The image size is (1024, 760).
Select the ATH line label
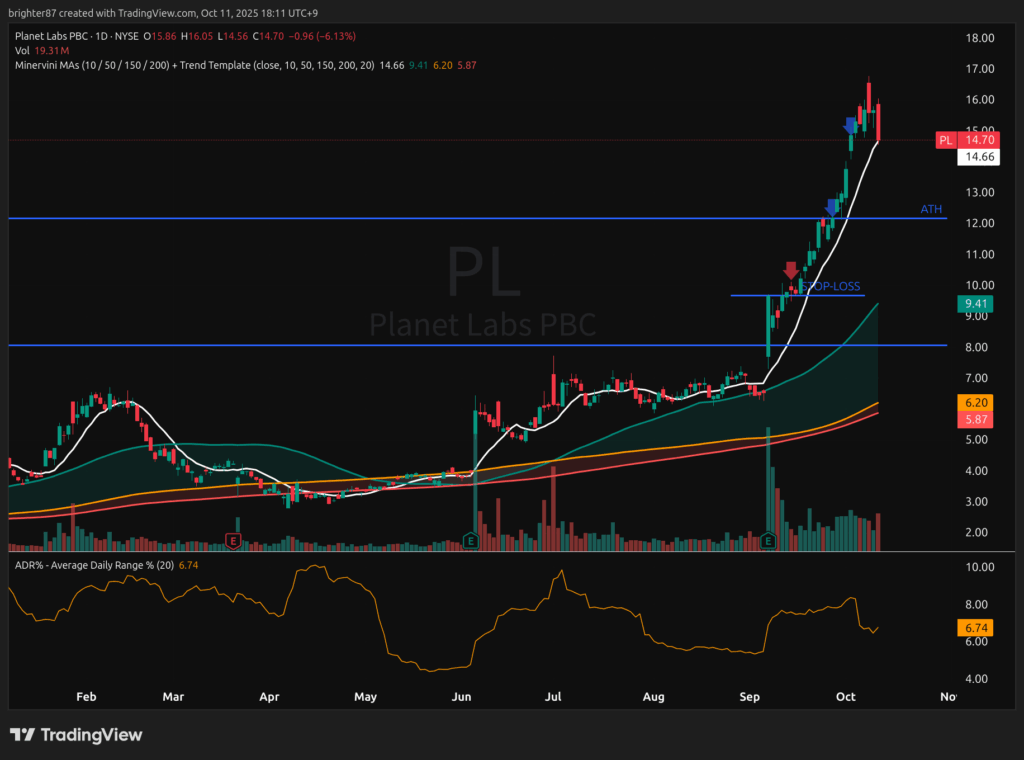click(931, 209)
